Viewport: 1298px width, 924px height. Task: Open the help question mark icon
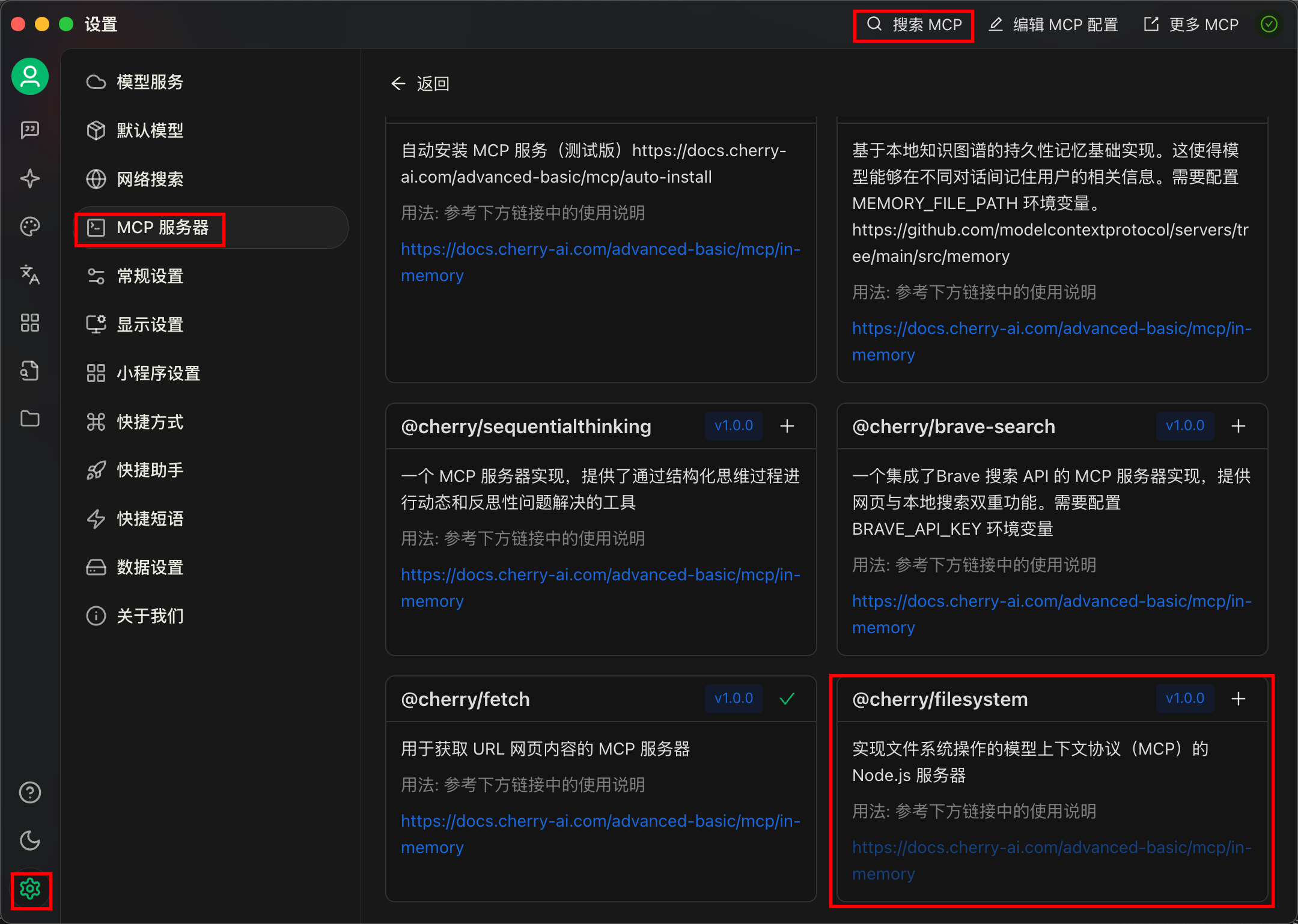pyautogui.click(x=30, y=792)
